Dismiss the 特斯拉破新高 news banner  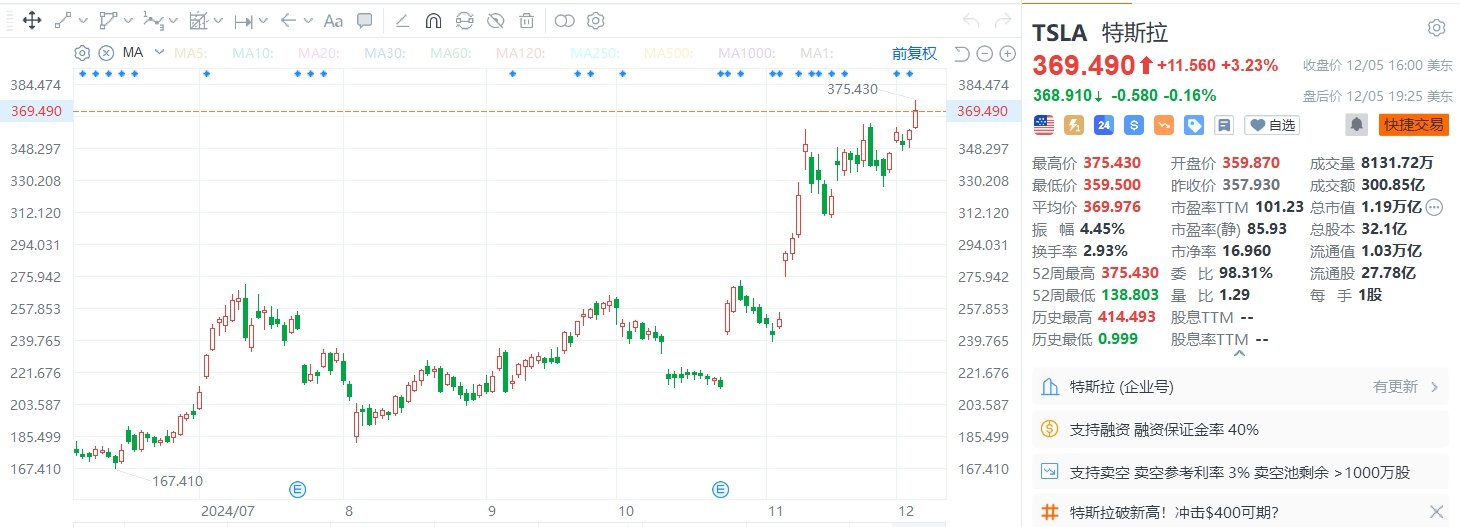[1437, 511]
